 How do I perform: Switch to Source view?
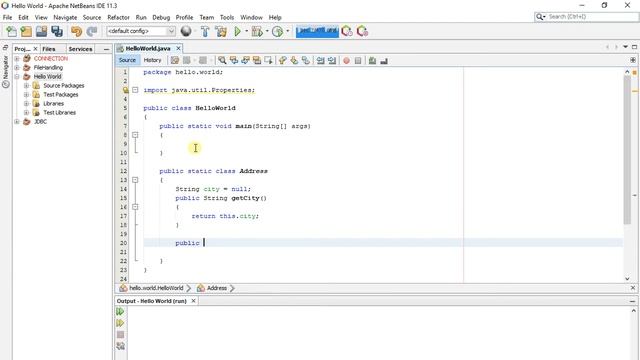point(127,60)
